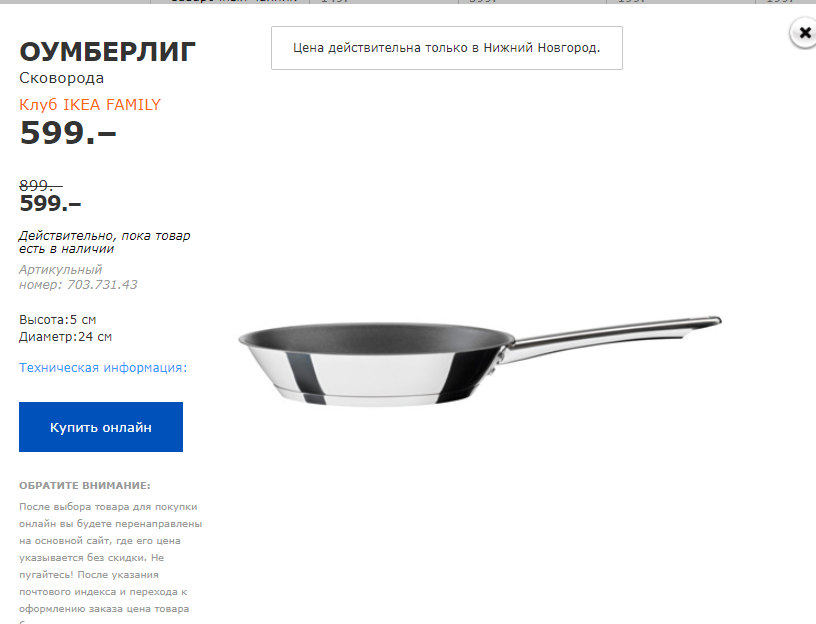The width and height of the screenshot is (816, 624).
Task: Click the availability note about товар в наличии
Action: click(105, 242)
